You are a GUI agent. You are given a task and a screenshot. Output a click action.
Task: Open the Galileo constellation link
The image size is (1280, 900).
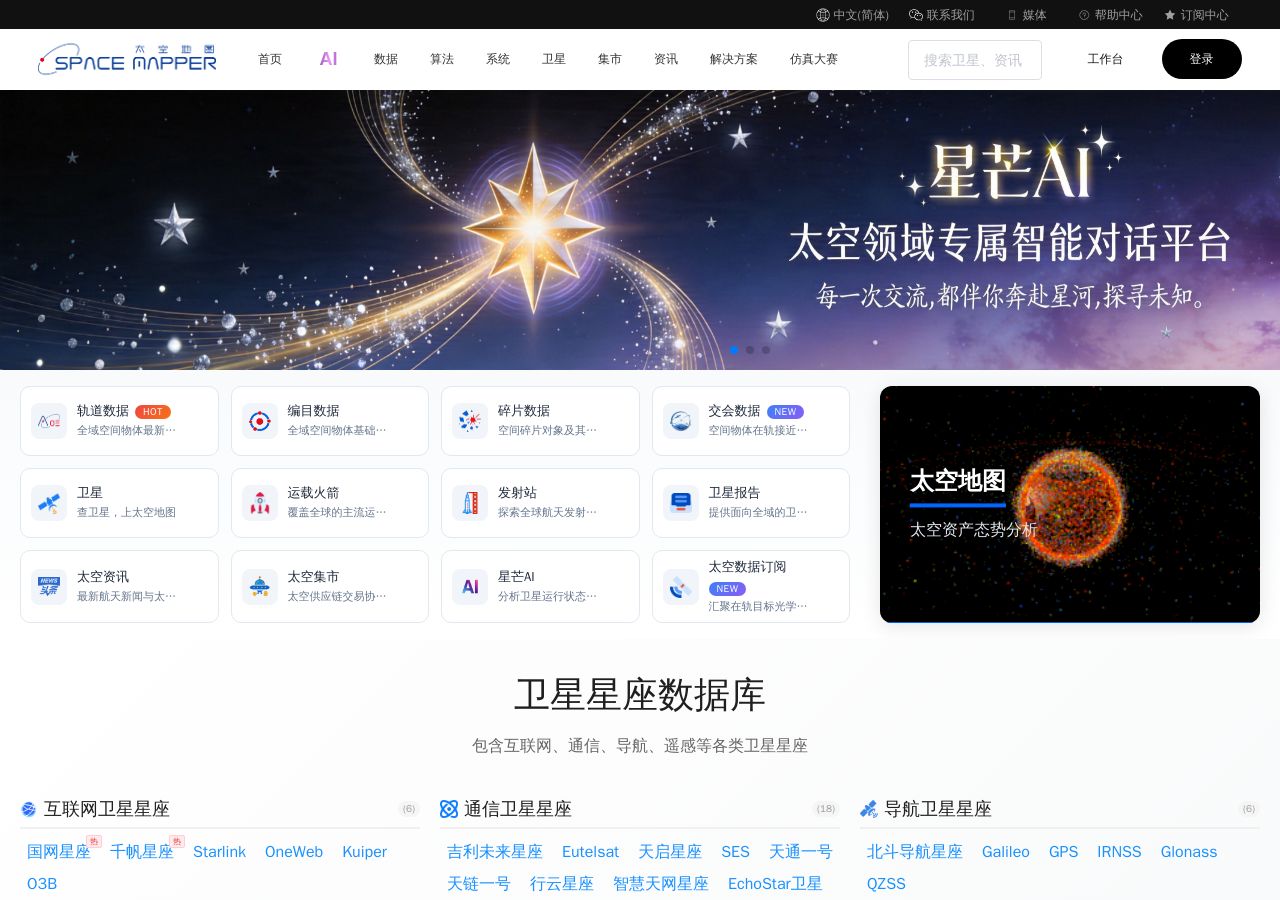point(1006,852)
